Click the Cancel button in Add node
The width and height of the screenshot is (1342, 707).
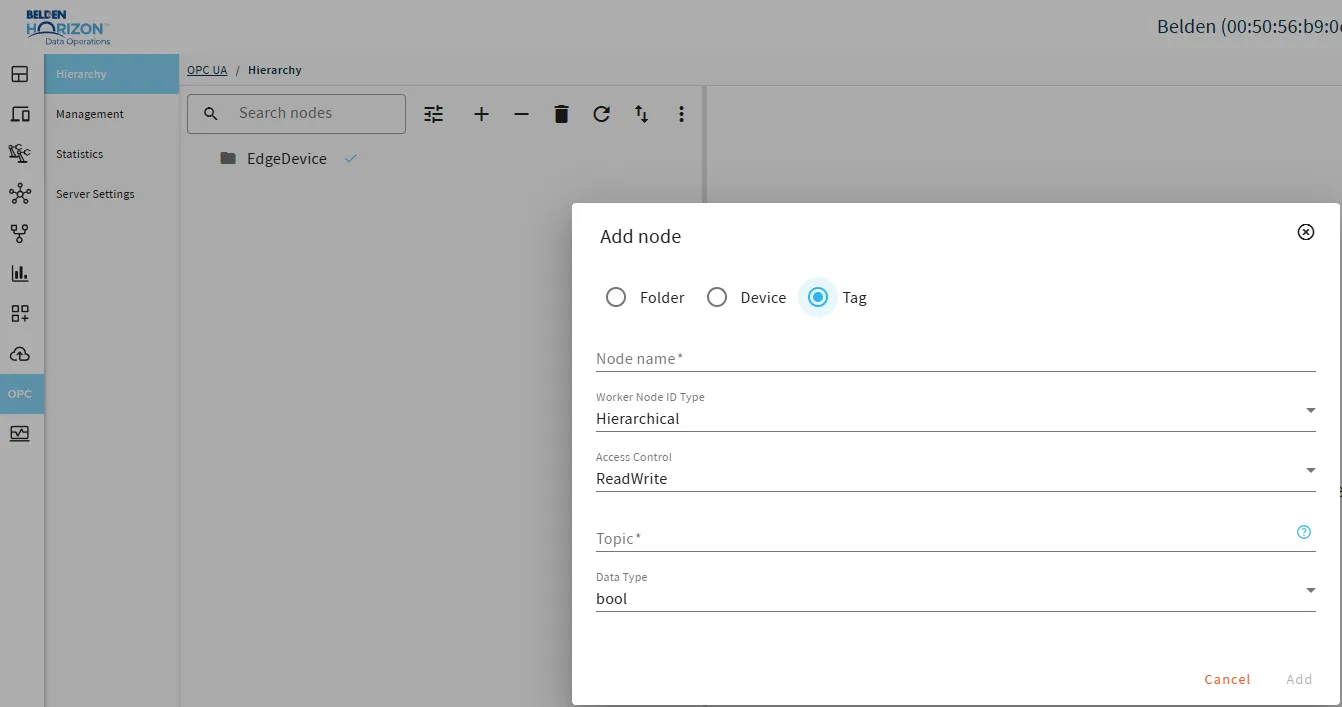click(x=1227, y=679)
